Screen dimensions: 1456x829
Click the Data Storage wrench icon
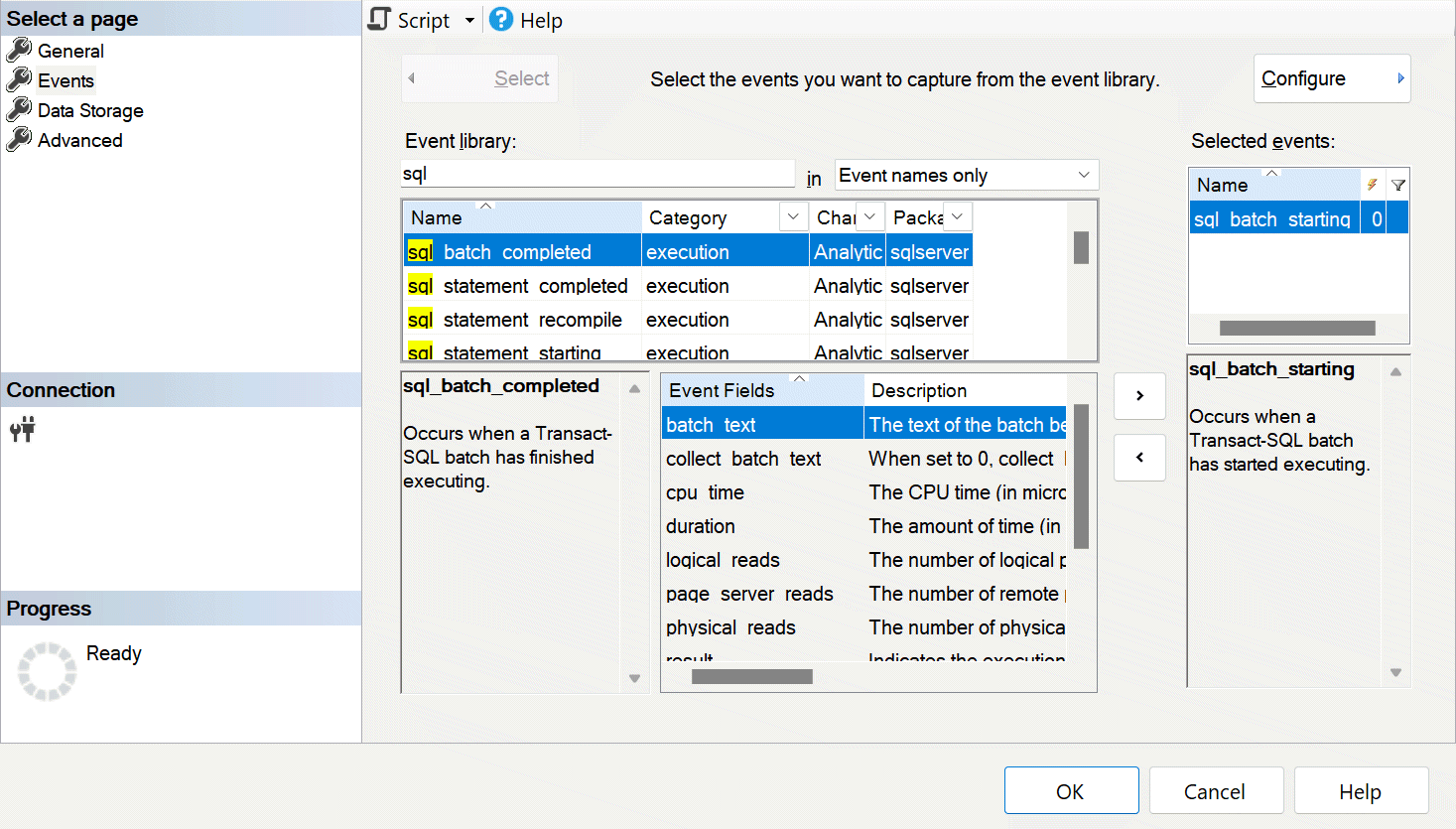click(x=20, y=110)
